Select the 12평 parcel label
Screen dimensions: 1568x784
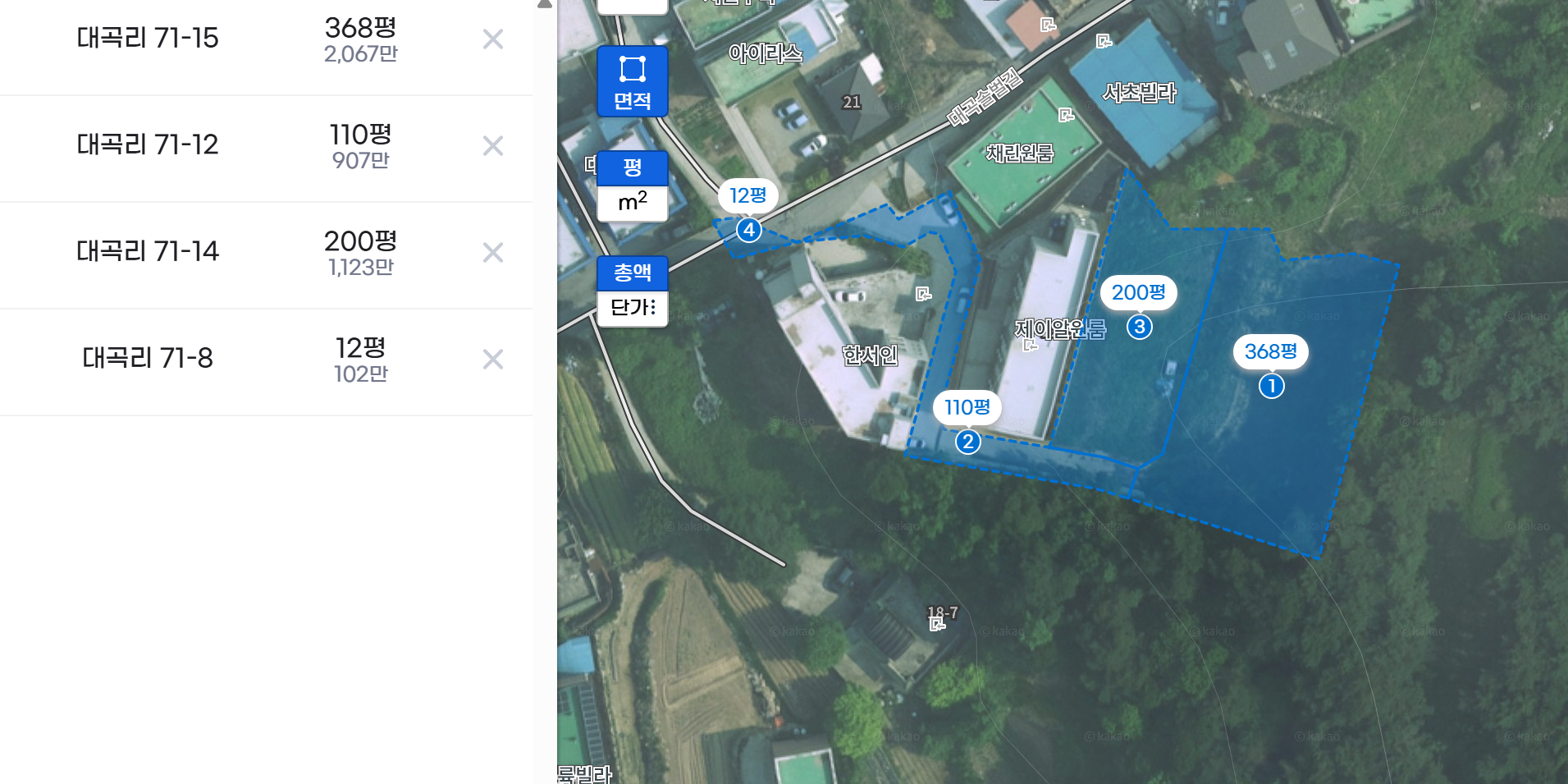pos(748,195)
